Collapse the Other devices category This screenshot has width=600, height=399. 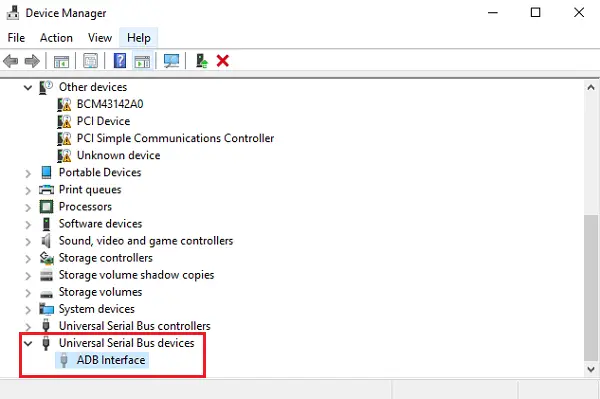point(28,88)
